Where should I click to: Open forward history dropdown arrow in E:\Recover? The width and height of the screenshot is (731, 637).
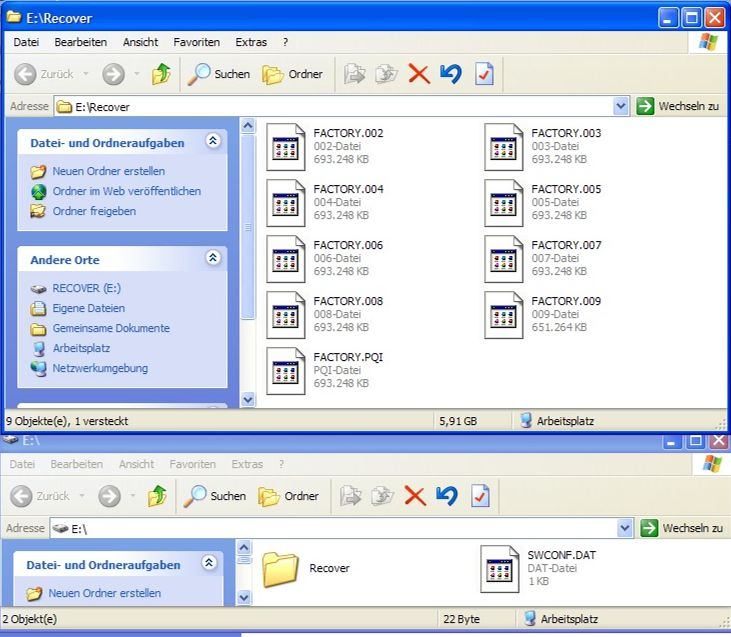(137, 74)
